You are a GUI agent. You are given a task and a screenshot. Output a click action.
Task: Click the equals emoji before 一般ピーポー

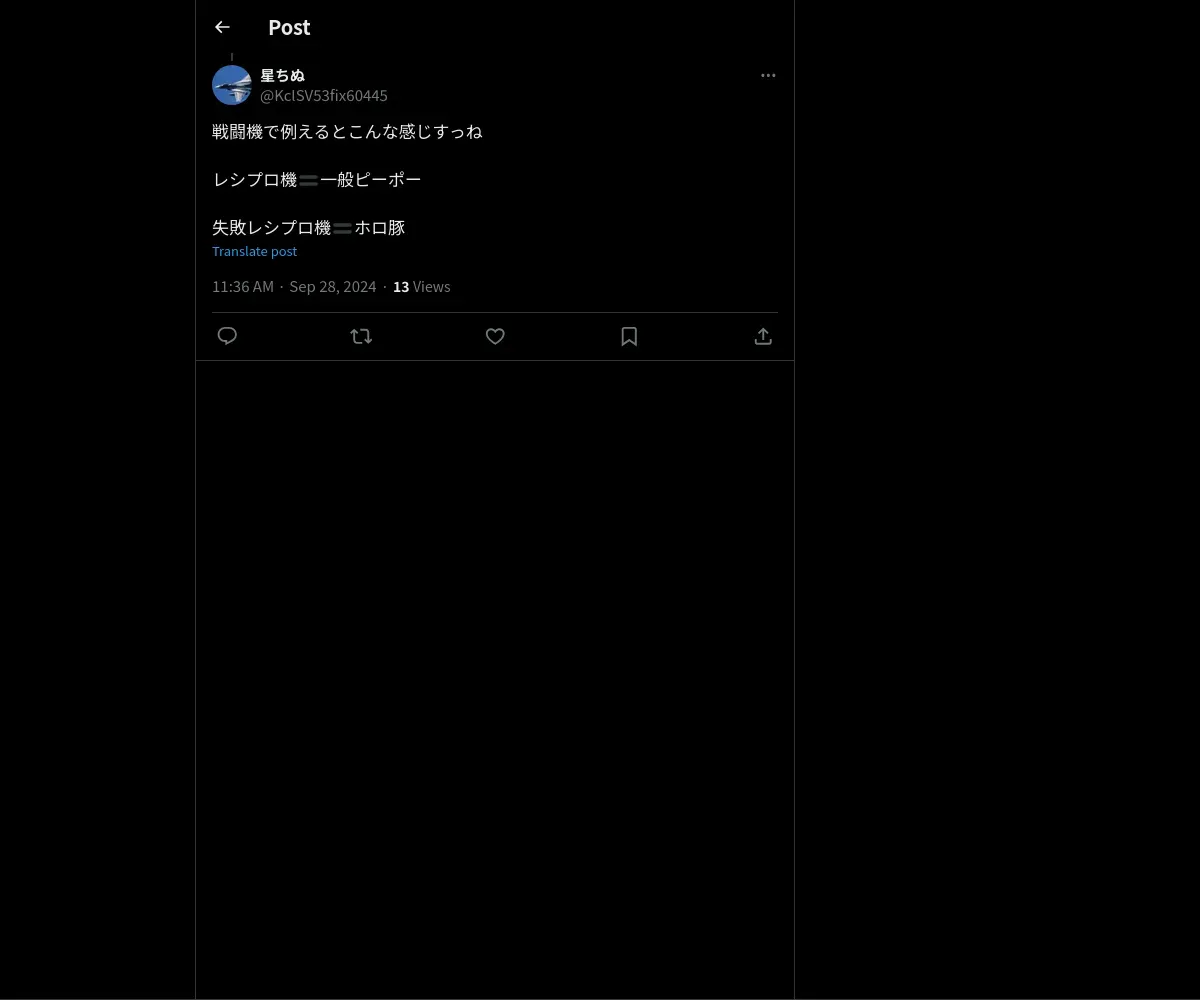pyautogui.click(x=309, y=180)
